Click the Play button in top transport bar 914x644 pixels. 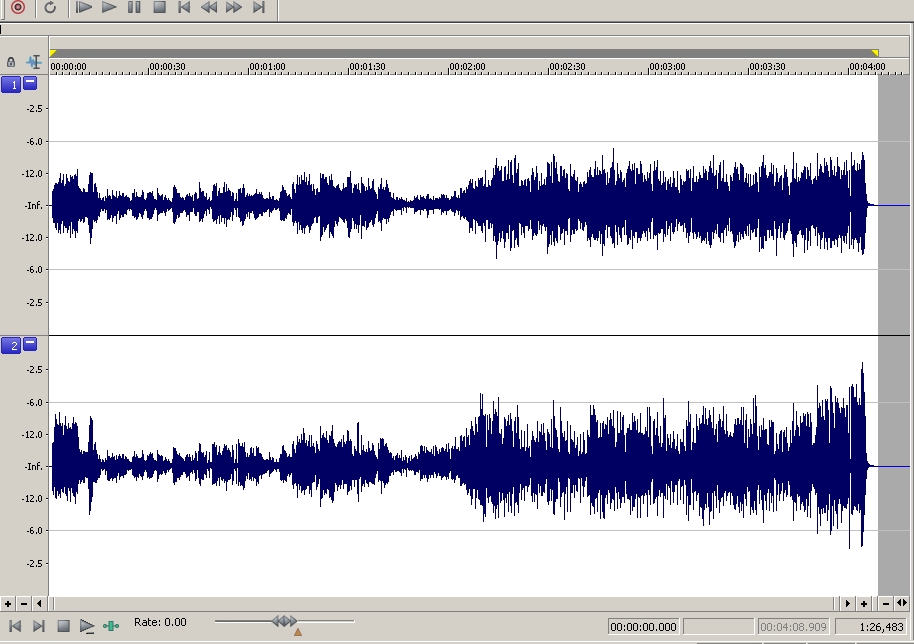coord(108,7)
